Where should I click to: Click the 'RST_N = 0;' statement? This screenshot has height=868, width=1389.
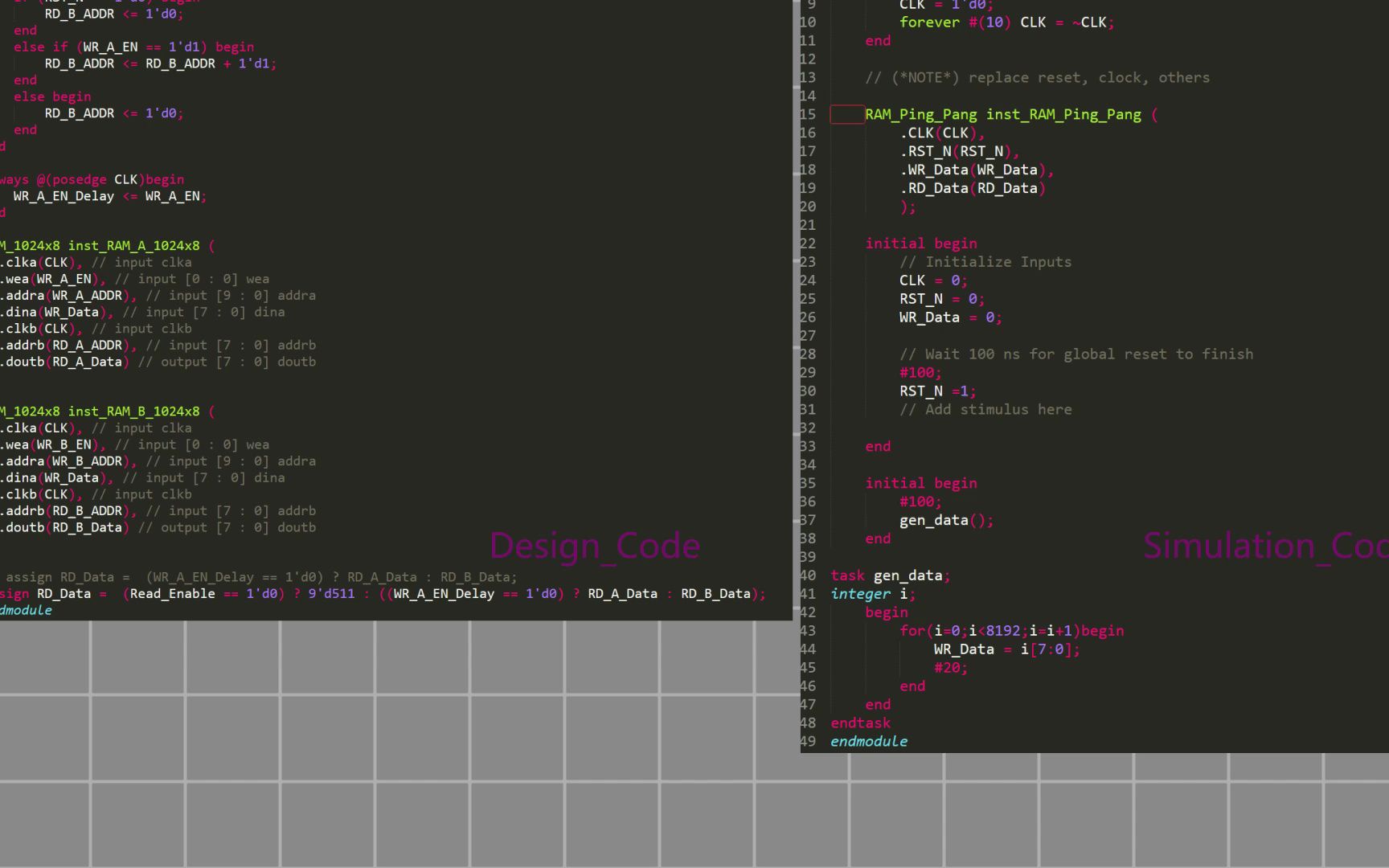(x=942, y=299)
